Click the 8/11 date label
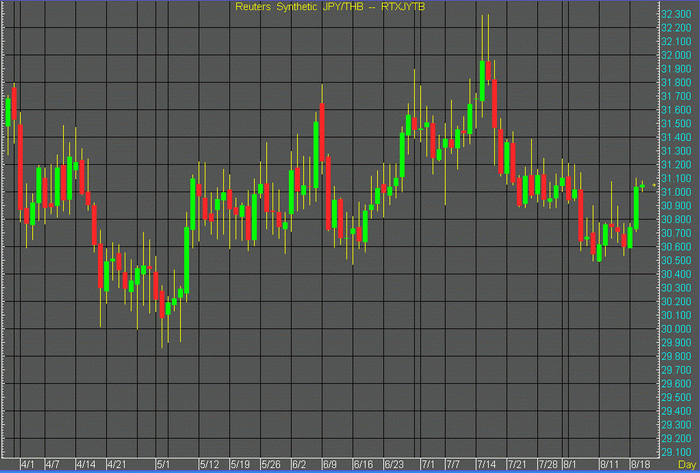 [x=609, y=465]
